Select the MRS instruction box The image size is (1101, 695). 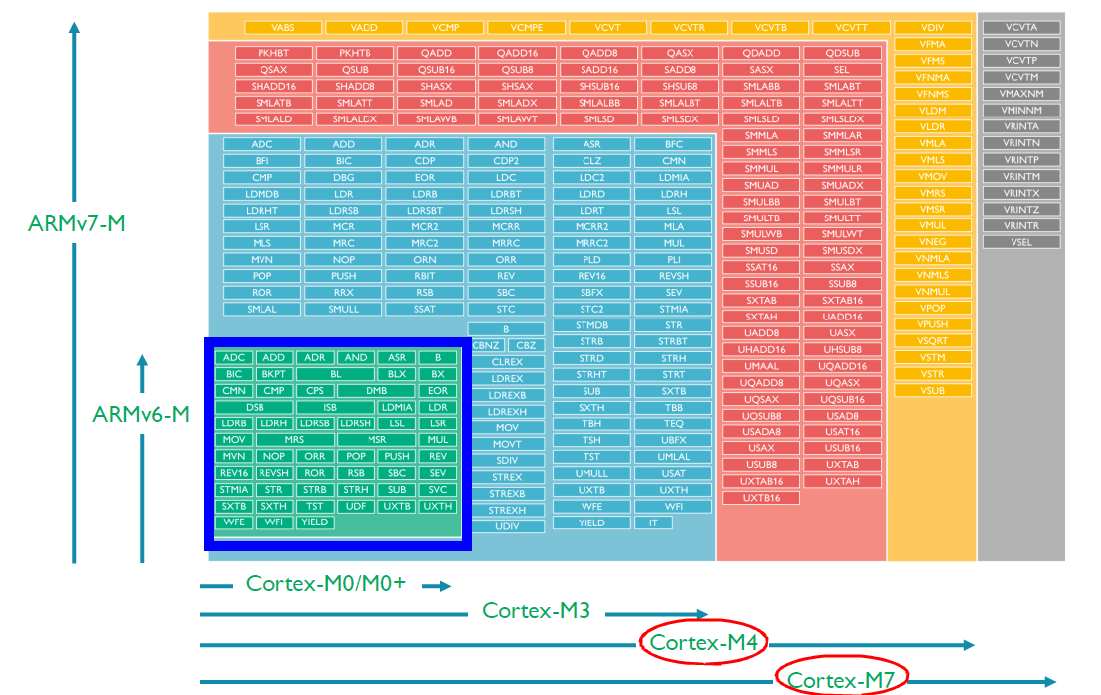coord(294,439)
